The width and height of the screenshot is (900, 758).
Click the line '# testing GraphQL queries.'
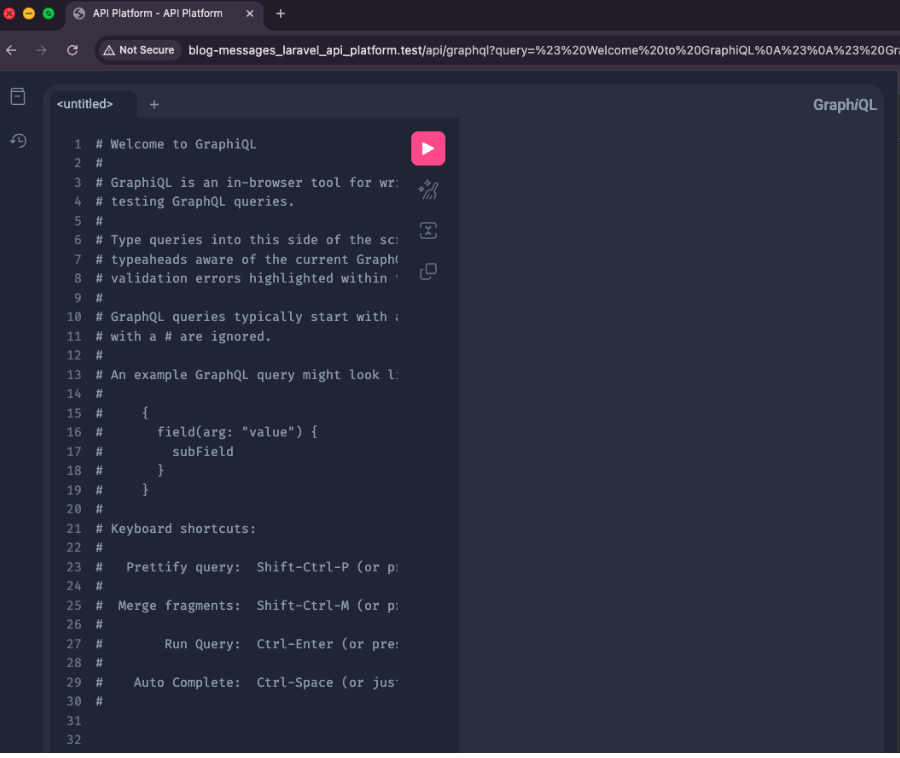point(195,201)
